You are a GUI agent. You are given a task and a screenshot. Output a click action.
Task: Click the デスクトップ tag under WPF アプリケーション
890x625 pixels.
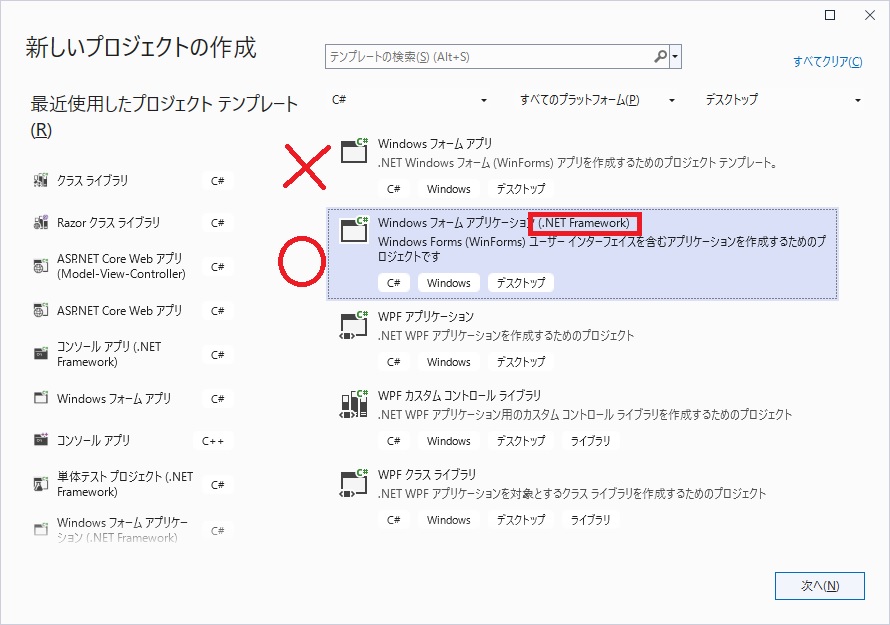(x=520, y=362)
